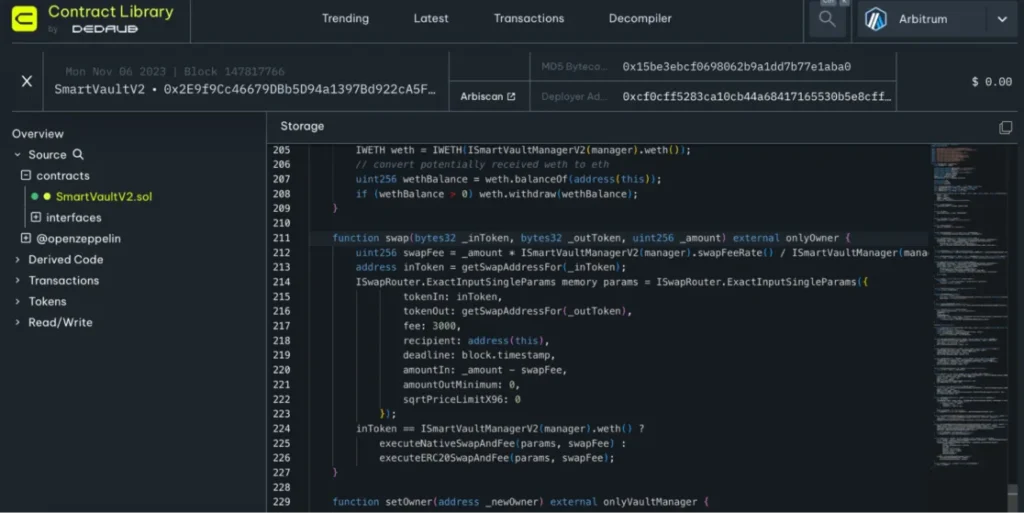Expand the @openzeppelin folder plus box
Image resolution: width=1024 pixels, height=513 pixels.
[x=26, y=239]
